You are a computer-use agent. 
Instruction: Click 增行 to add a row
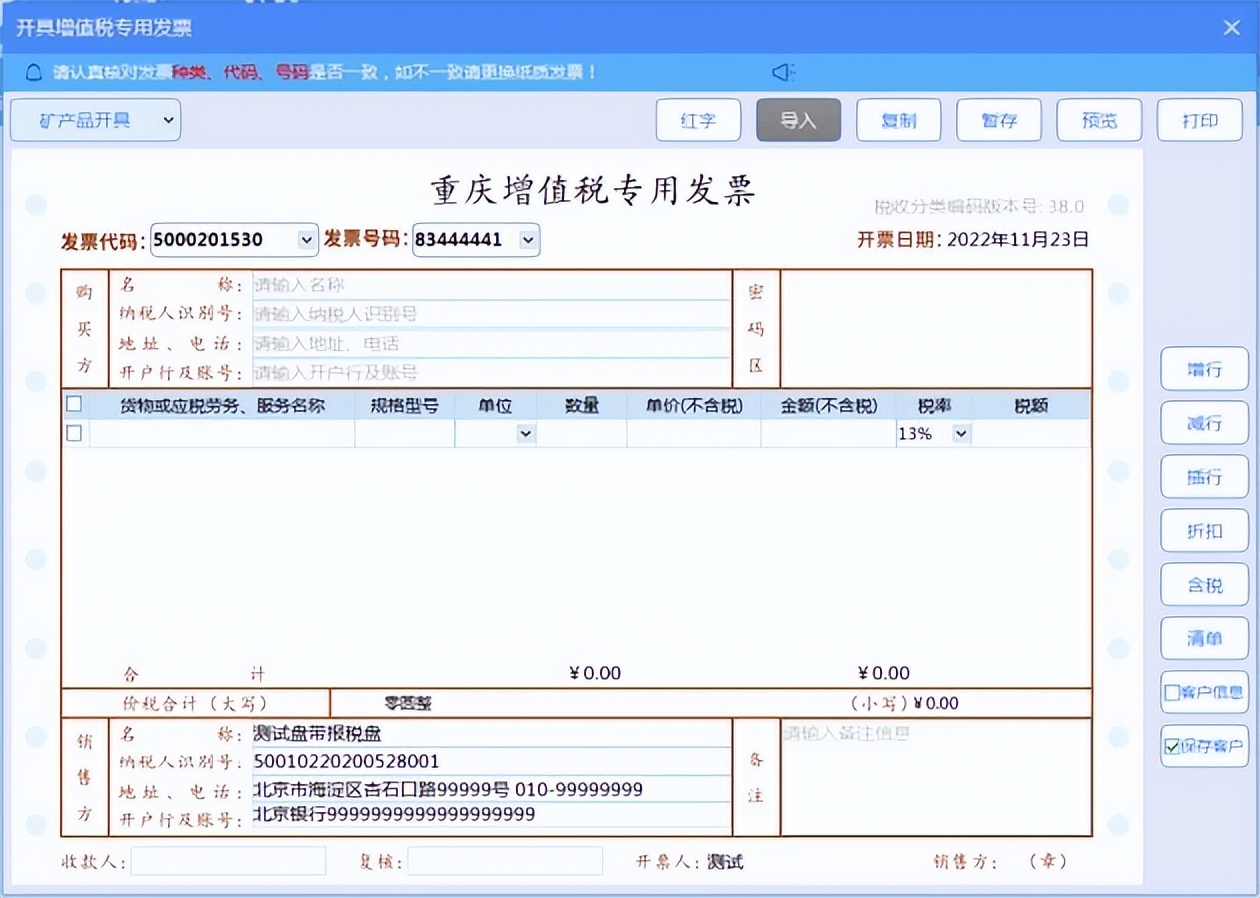[1204, 369]
